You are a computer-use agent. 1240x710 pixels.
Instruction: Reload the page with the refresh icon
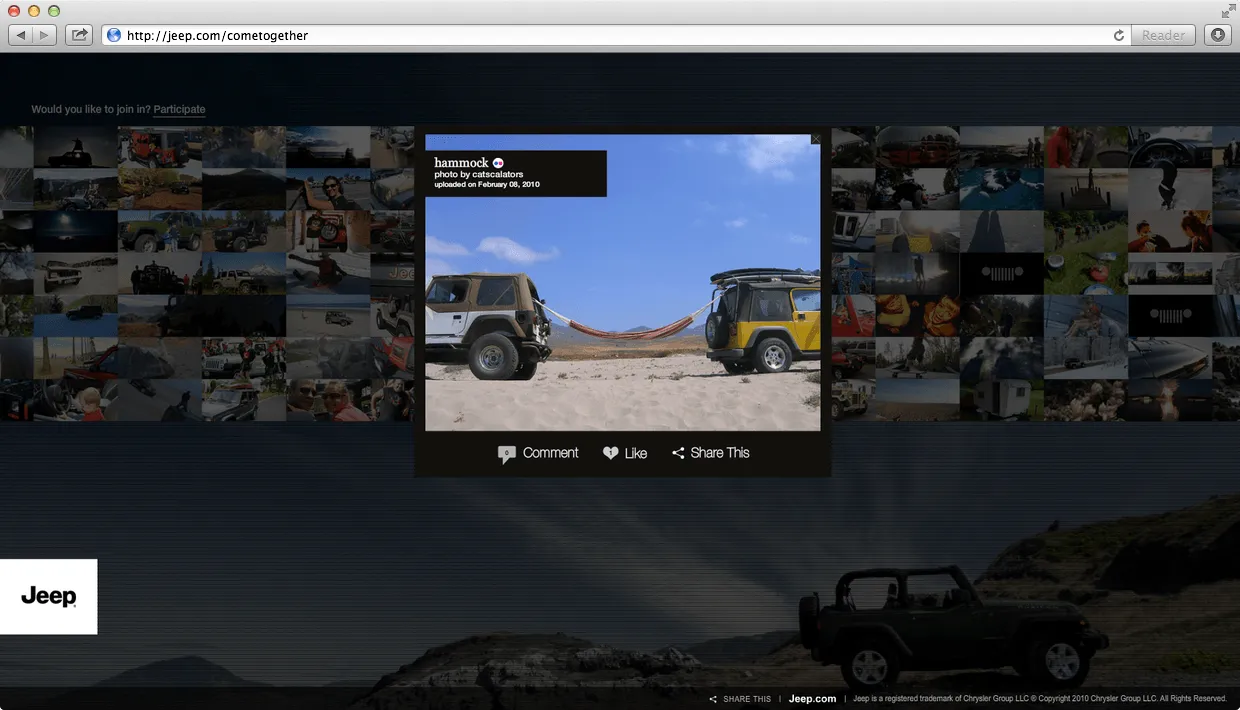[x=1119, y=35]
